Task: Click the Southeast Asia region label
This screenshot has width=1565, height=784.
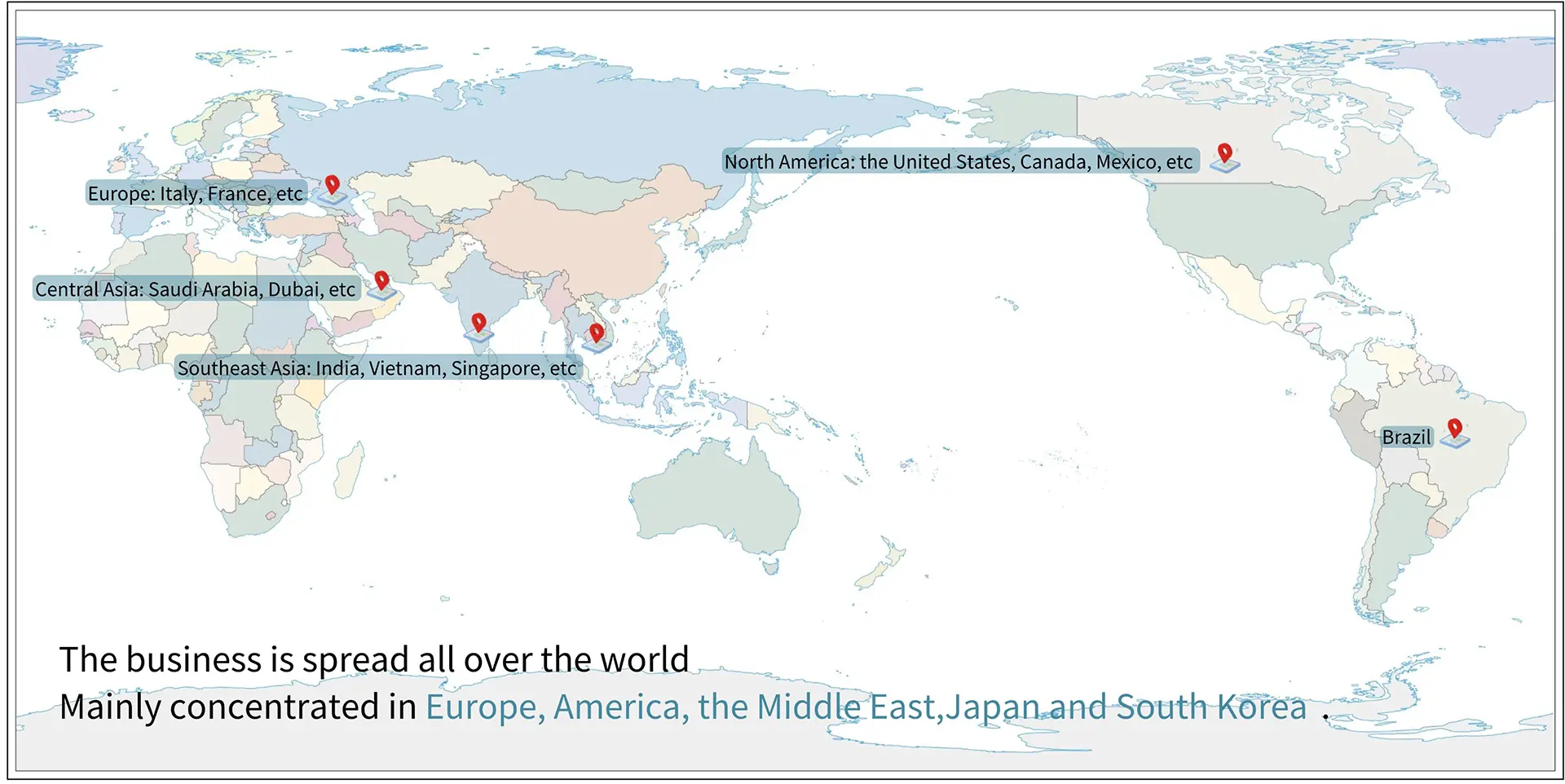Action: coord(377,368)
